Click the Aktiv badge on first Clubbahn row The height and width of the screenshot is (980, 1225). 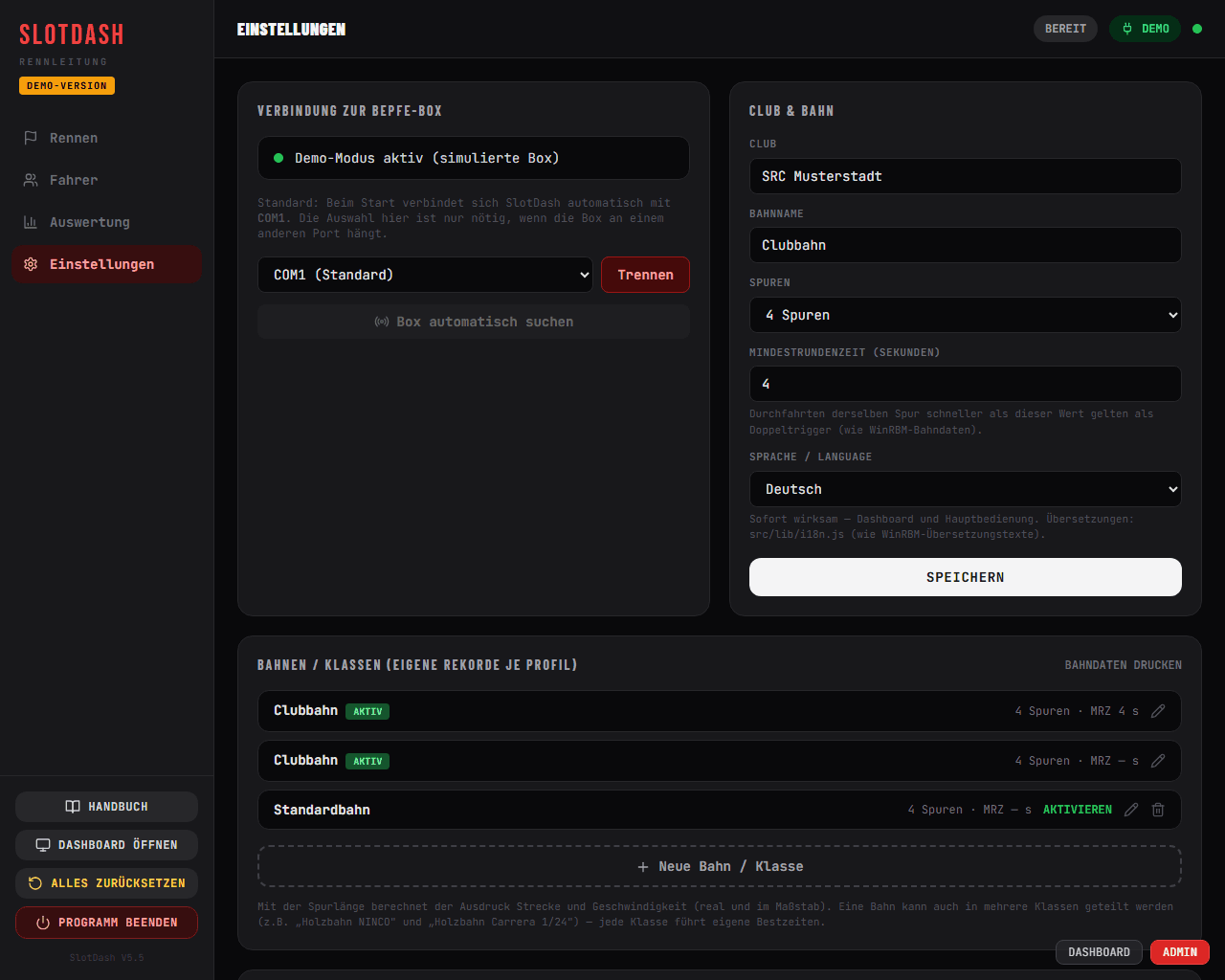367,711
